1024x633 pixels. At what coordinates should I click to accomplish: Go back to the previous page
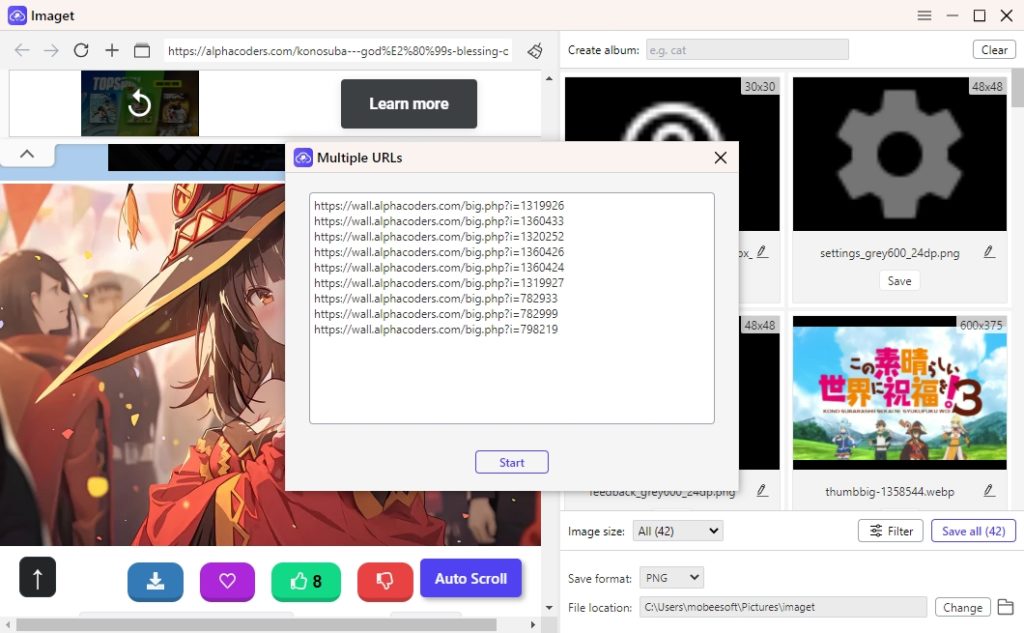[x=20, y=50]
